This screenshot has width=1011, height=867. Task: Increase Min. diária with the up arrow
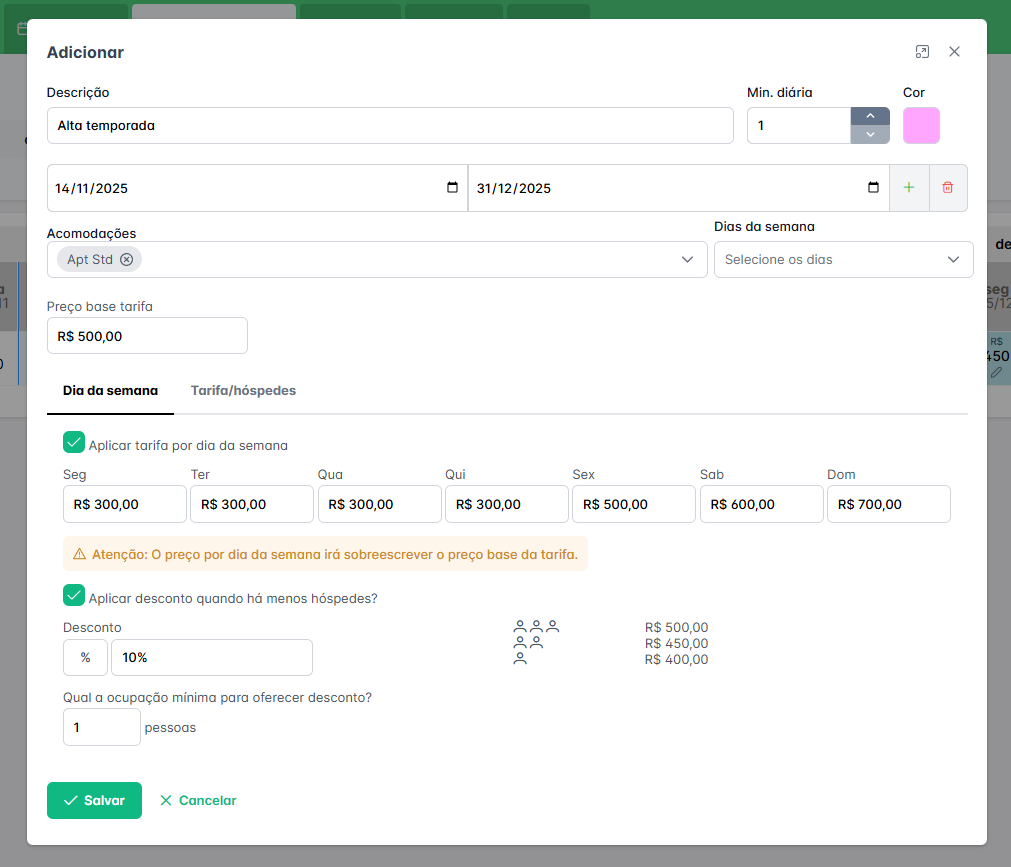click(870, 116)
